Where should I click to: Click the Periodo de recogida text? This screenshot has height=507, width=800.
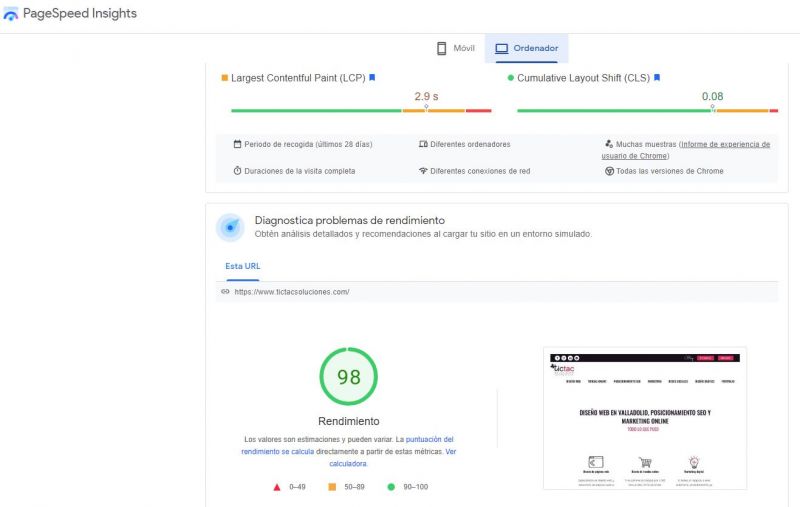point(308,144)
